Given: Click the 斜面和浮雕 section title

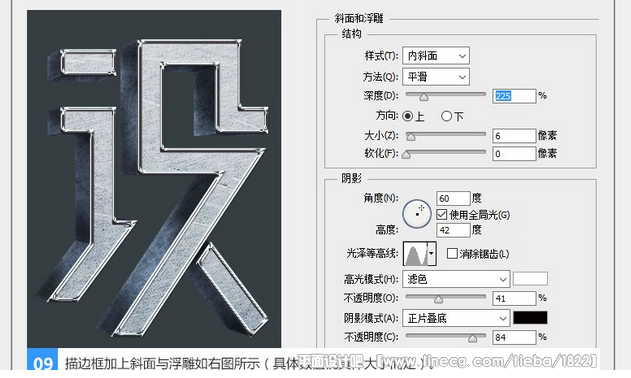Looking at the screenshot, I should tap(359, 19).
